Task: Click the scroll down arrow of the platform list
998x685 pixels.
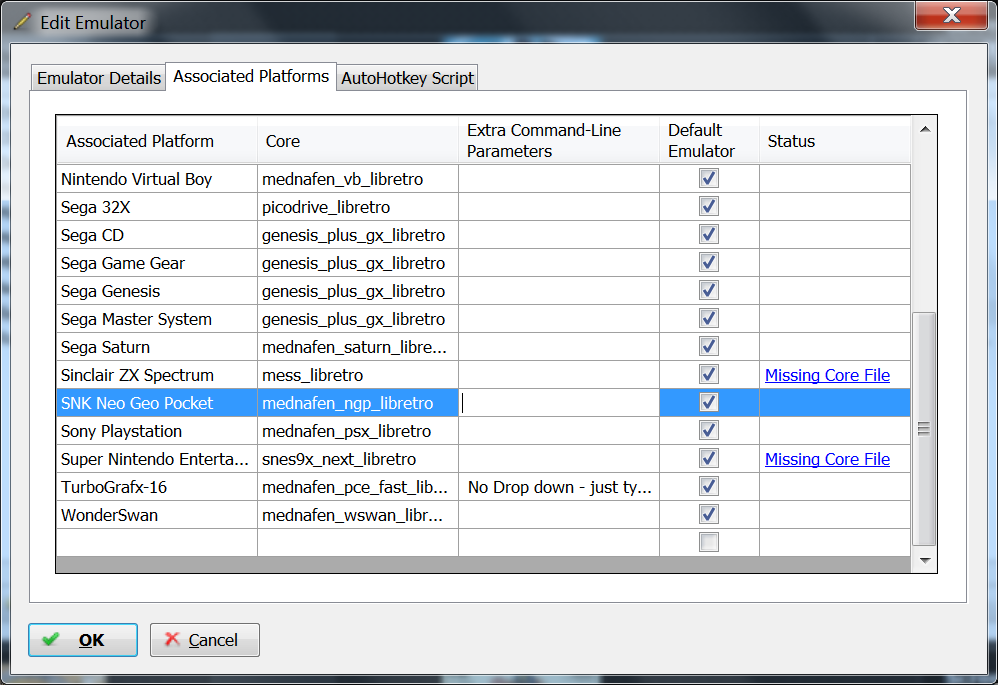Action: point(925,560)
